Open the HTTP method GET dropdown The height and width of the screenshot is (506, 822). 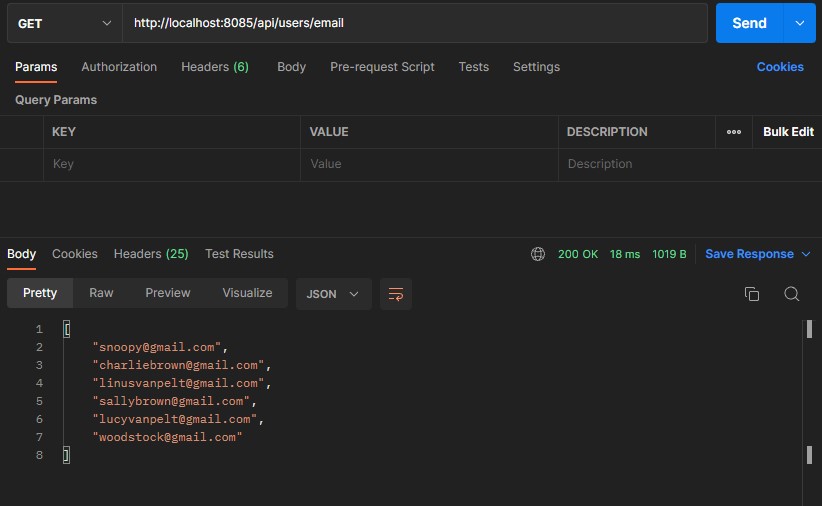(x=64, y=23)
